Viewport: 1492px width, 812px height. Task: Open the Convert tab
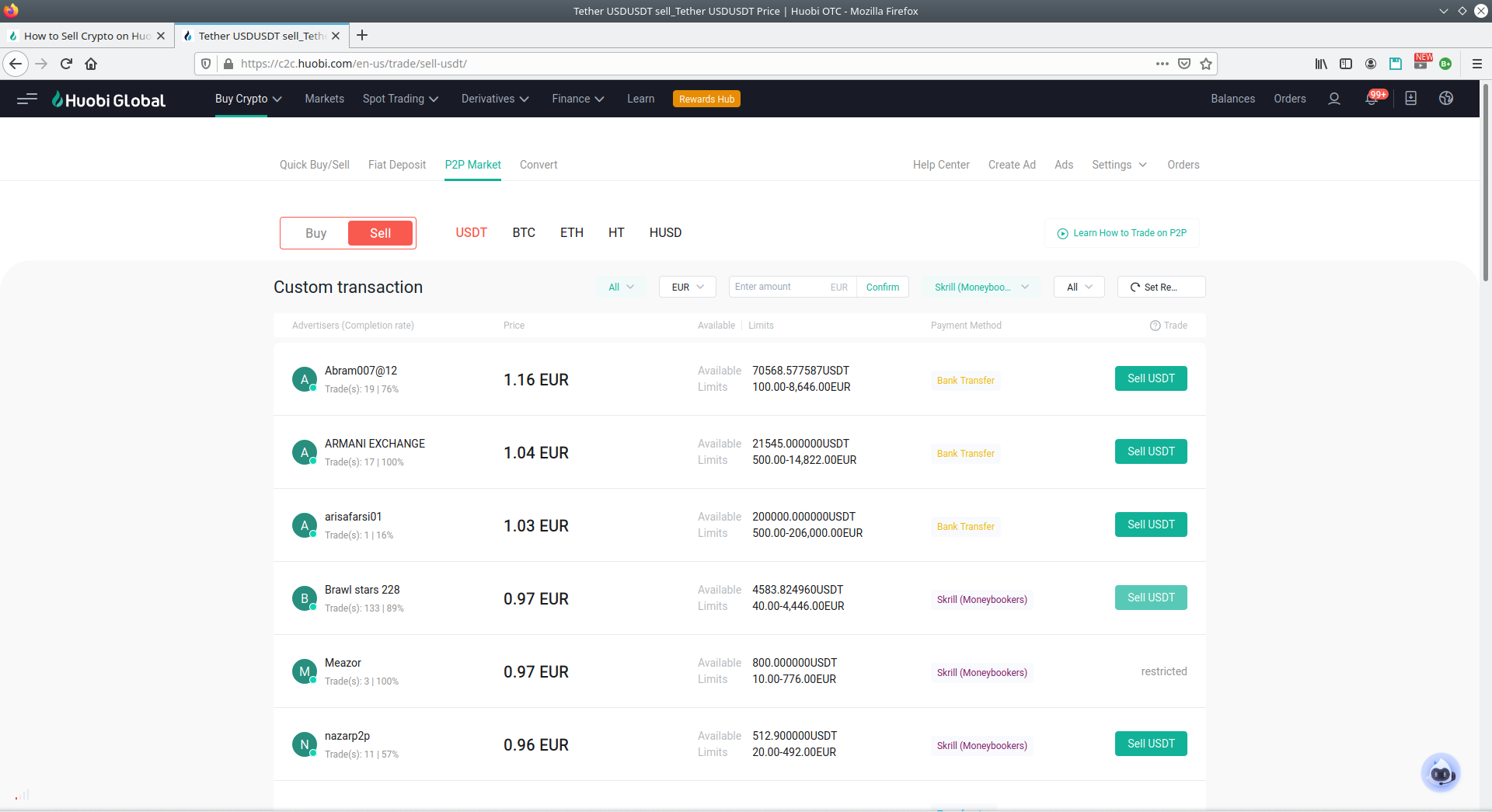coord(539,165)
